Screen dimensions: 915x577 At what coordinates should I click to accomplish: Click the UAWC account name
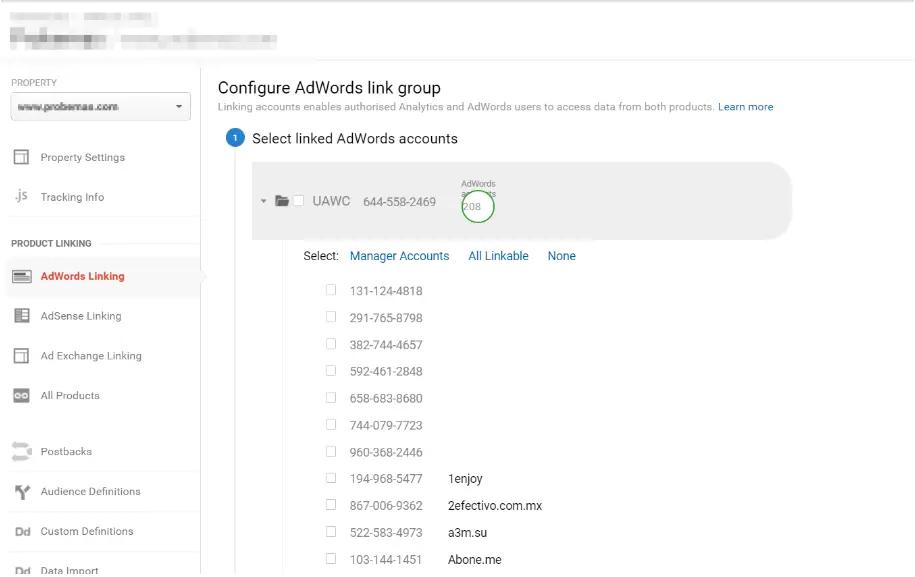click(x=331, y=201)
